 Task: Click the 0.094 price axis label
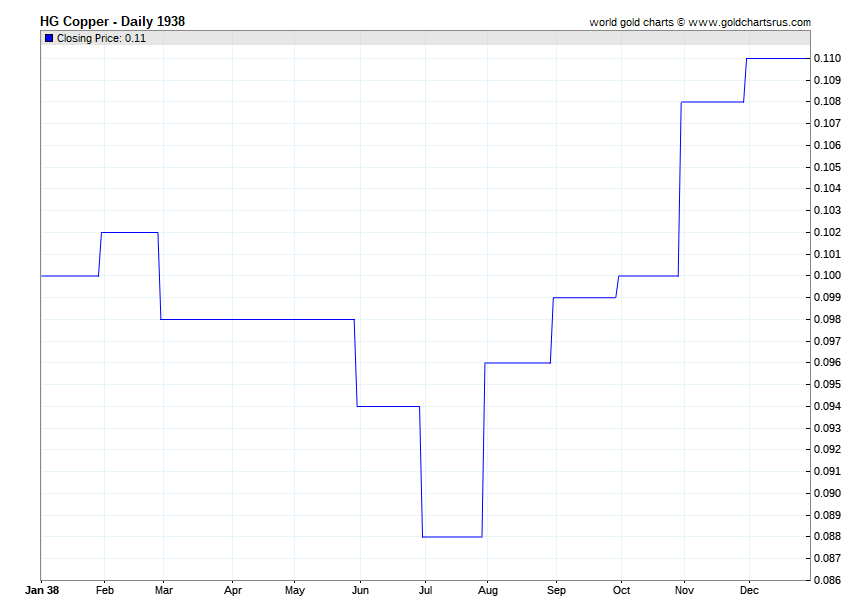tap(827, 406)
